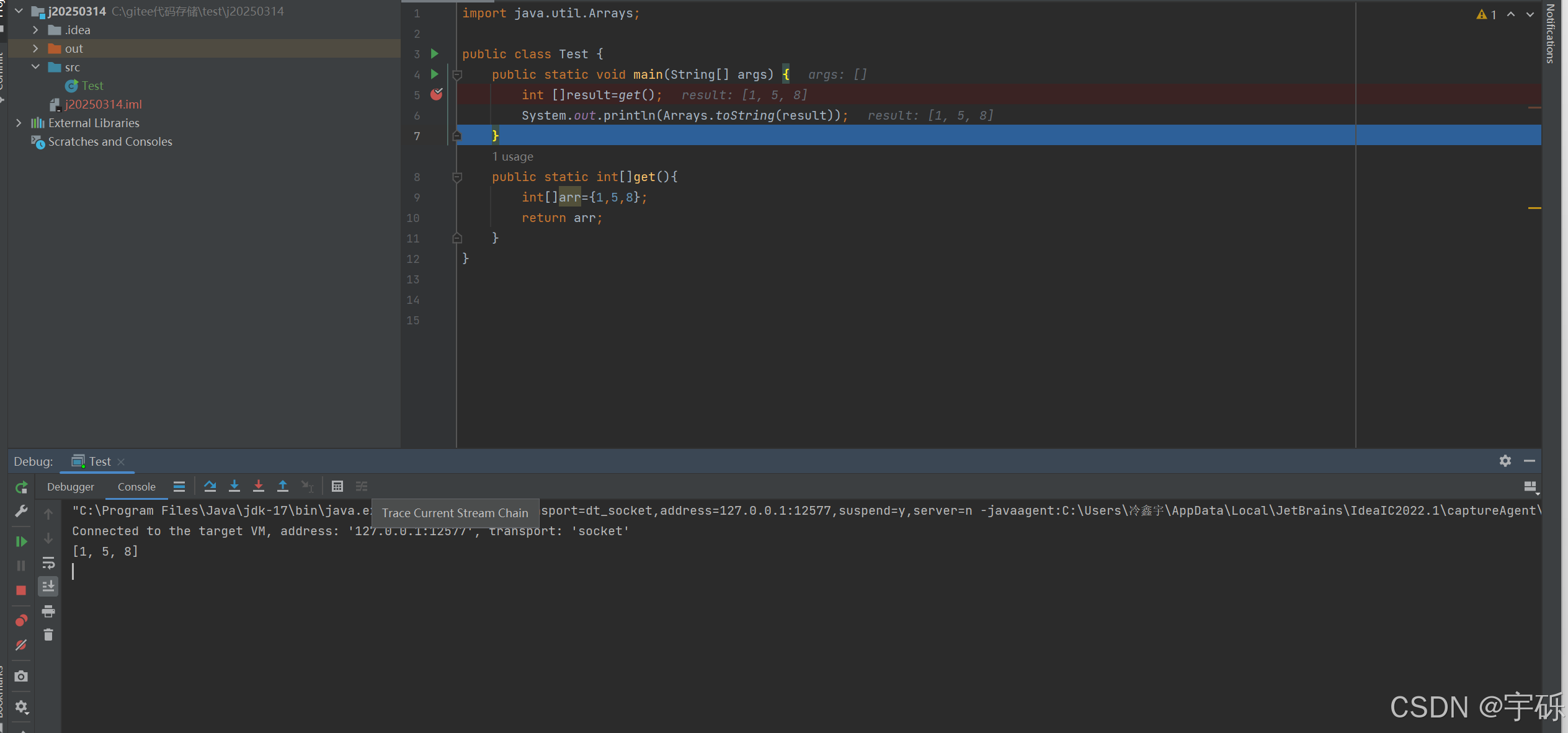Stop the debug session with the red square

point(21,590)
